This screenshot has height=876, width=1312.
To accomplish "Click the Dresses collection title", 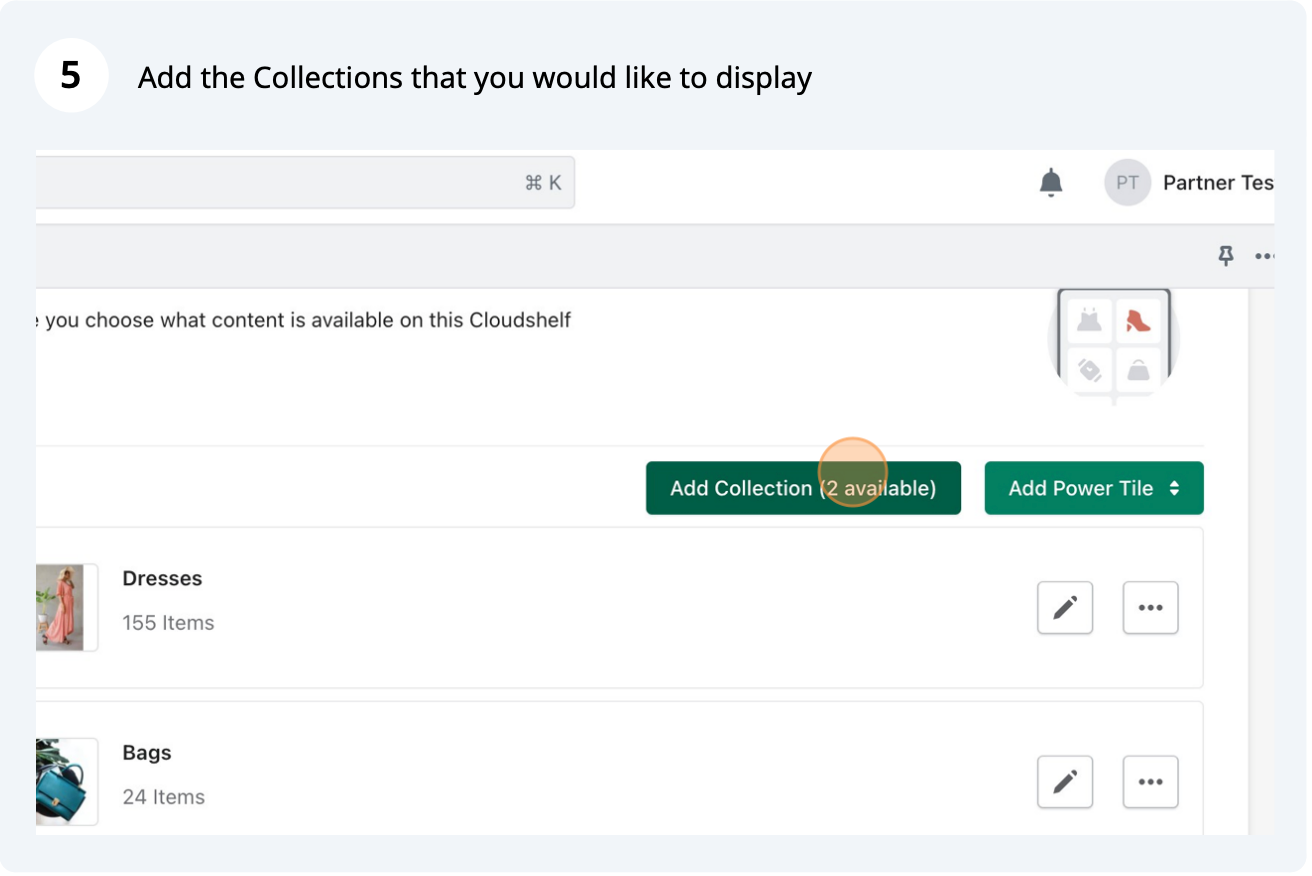I will click(162, 579).
